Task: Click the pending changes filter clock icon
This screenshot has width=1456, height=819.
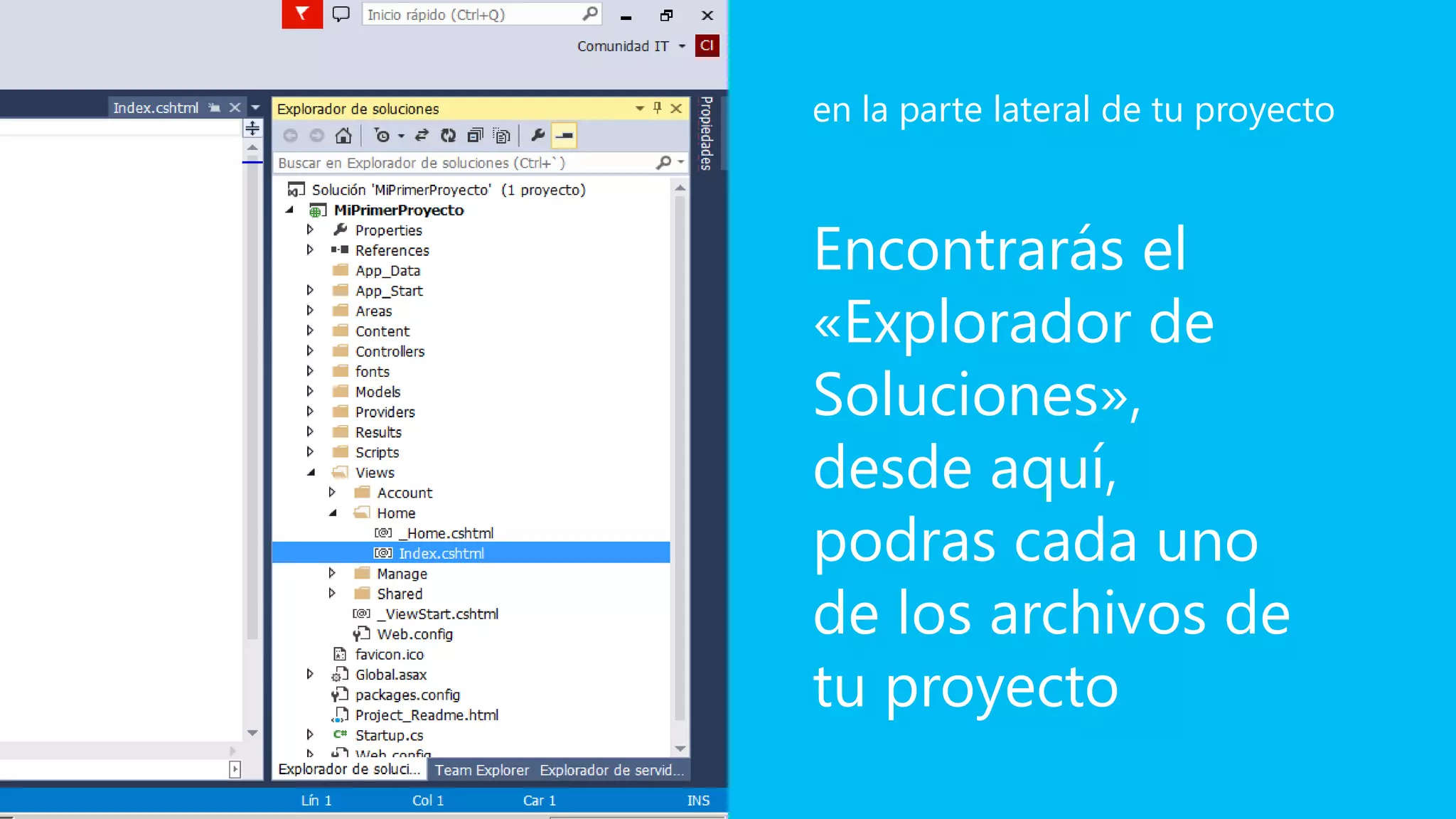Action: (382, 135)
